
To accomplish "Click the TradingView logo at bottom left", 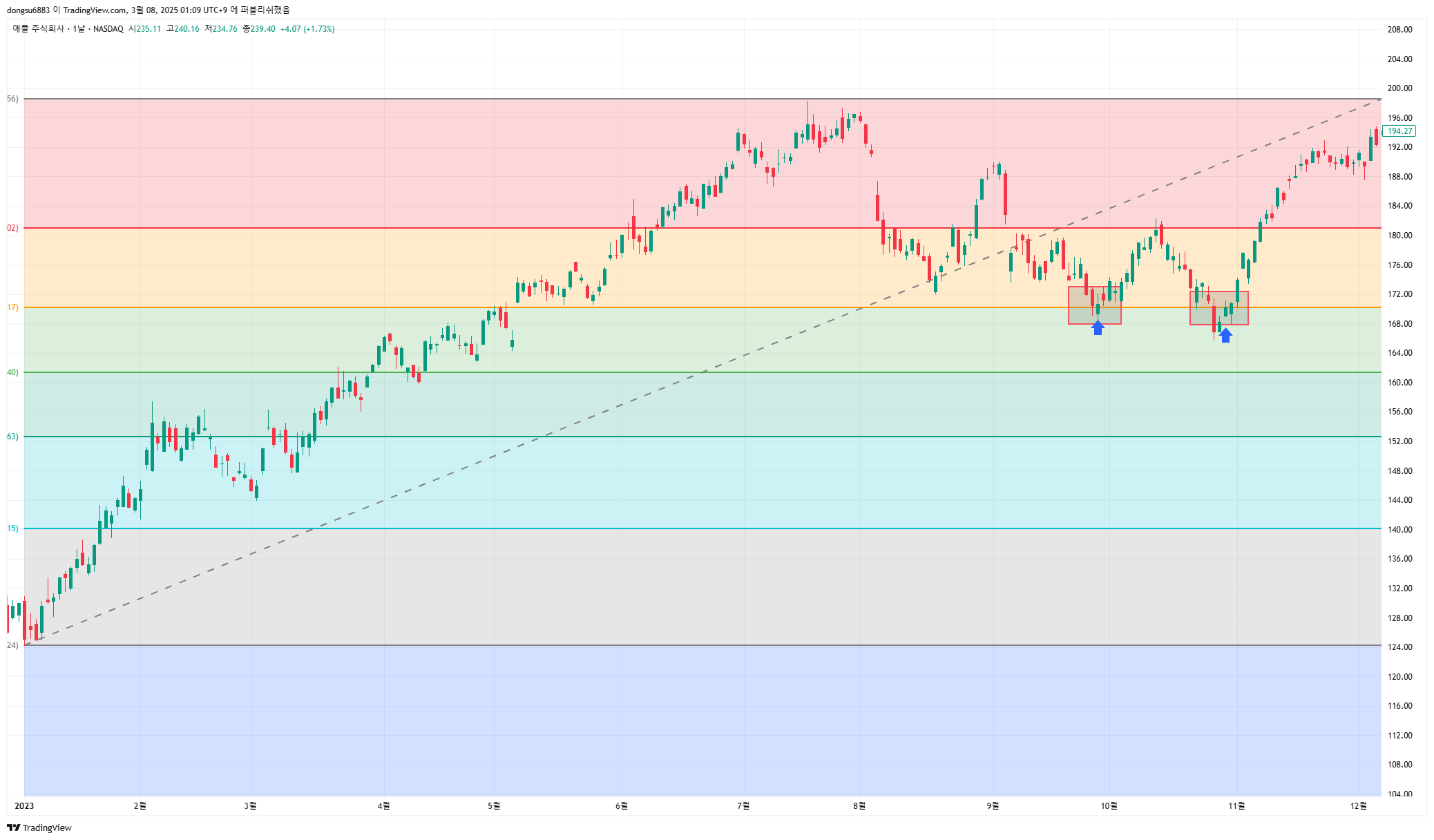I will (x=39, y=828).
